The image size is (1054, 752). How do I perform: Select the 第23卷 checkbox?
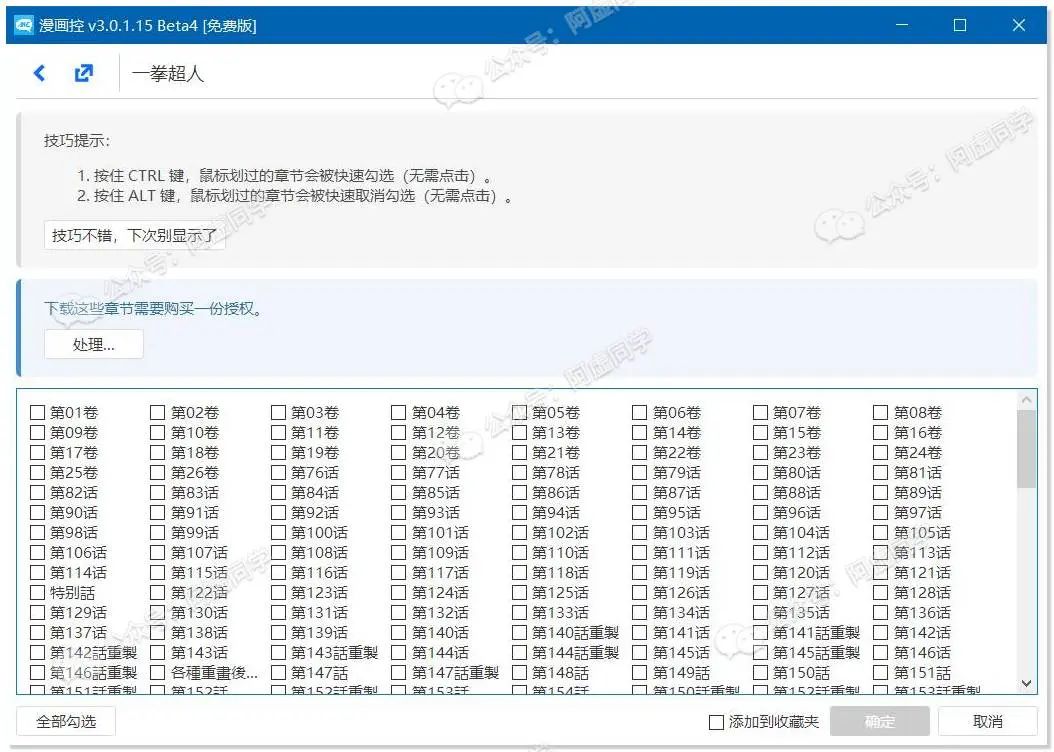click(x=760, y=452)
